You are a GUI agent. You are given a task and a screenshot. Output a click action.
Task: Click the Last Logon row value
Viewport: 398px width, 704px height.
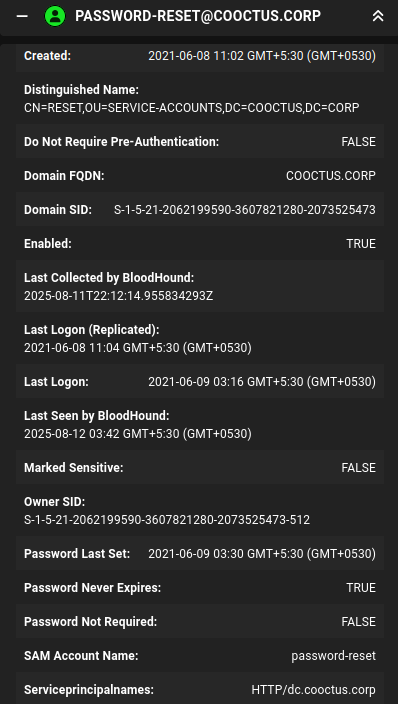[262, 382]
